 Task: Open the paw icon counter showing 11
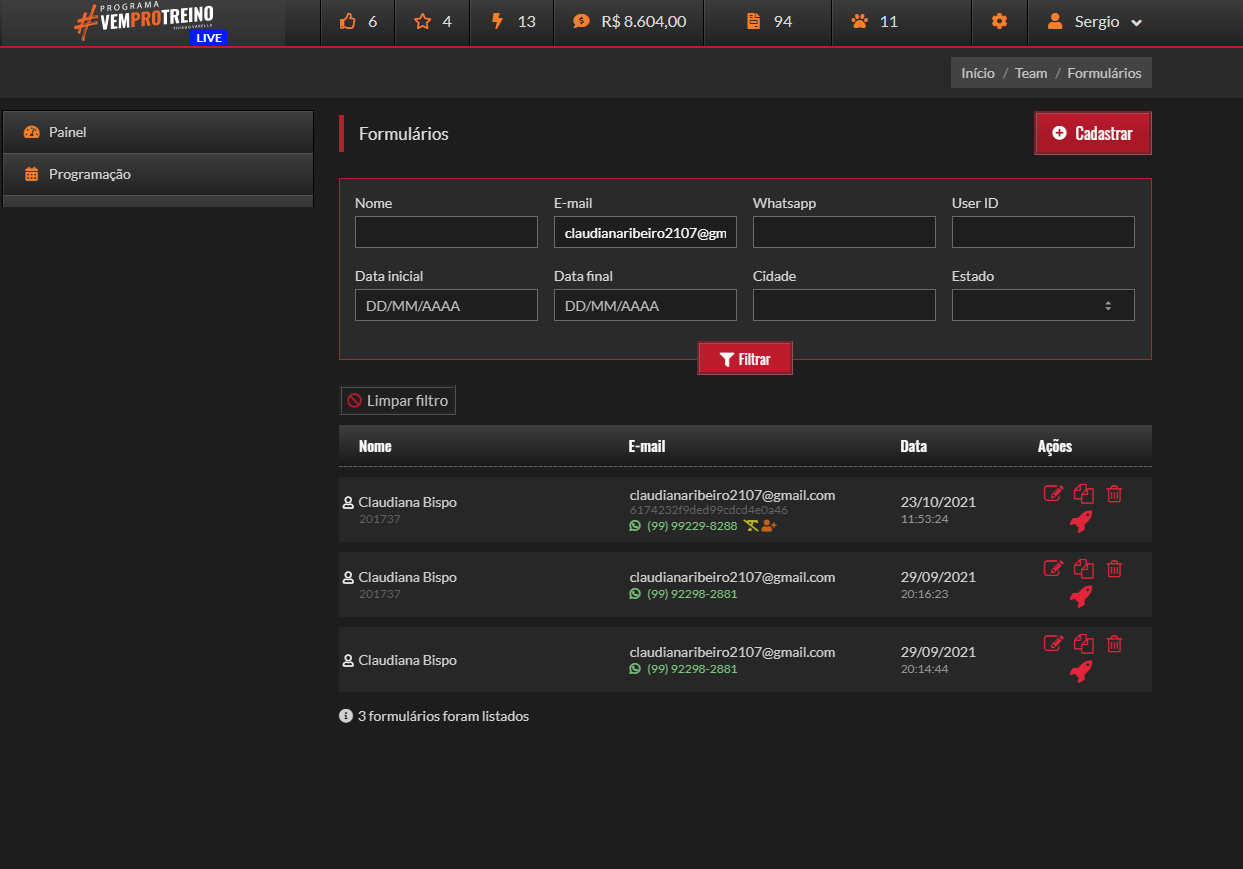tap(875, 22)
